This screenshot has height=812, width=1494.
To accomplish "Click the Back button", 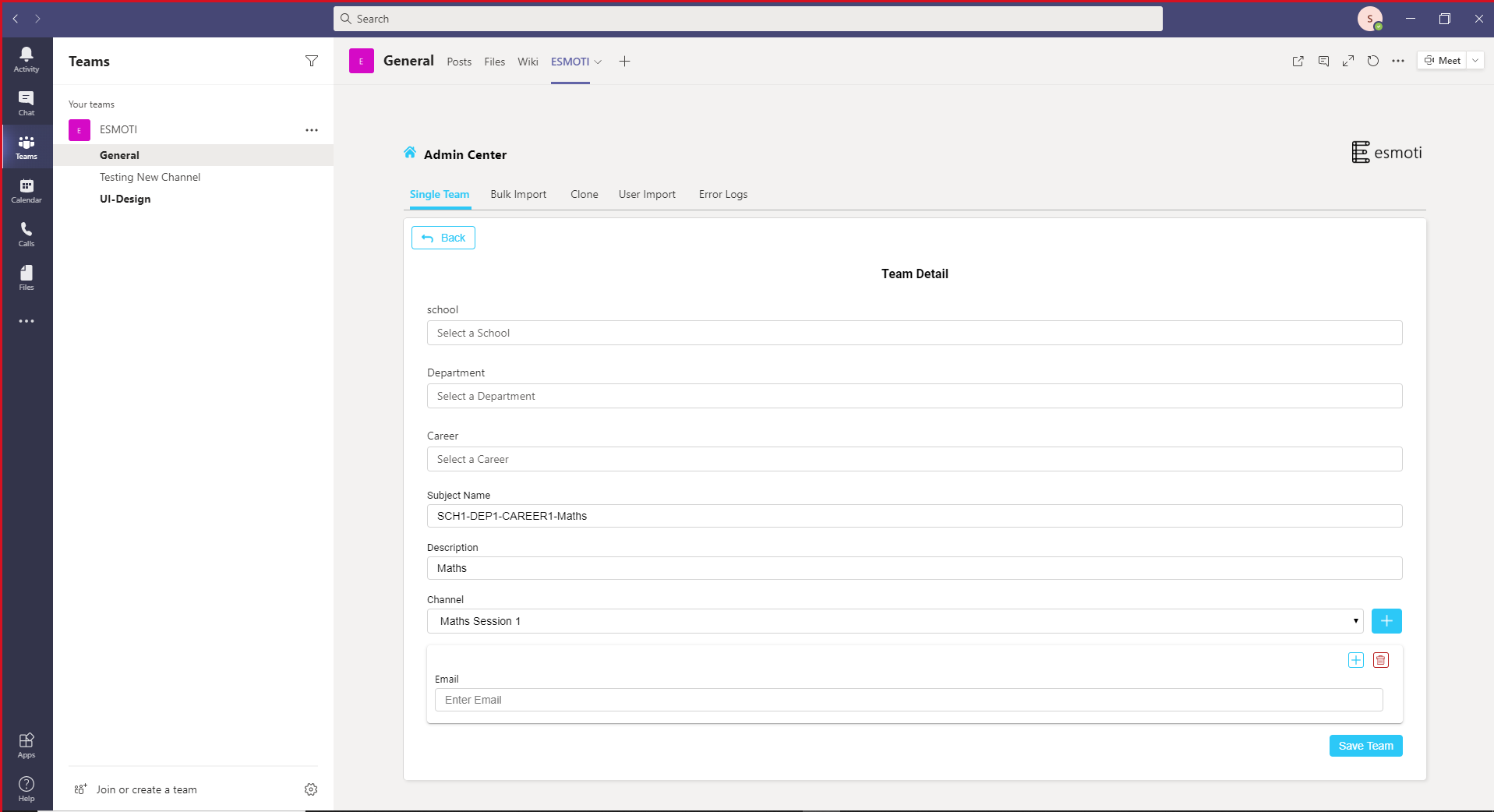I will [443, 238].
